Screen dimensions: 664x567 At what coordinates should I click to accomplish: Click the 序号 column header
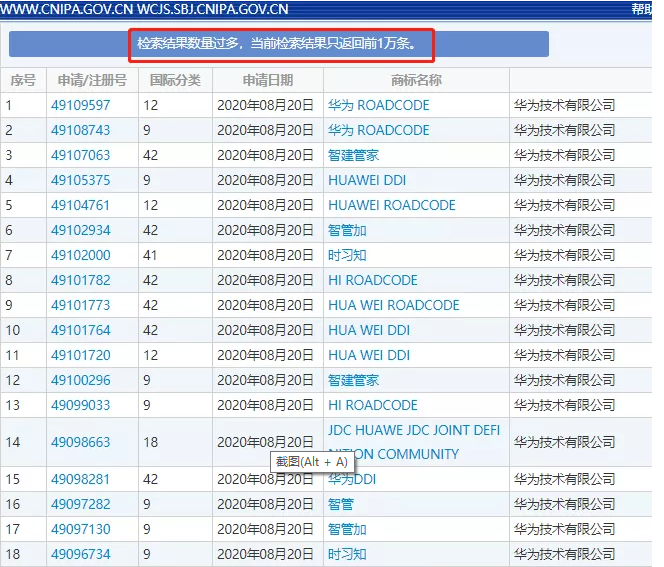(23, 80)
